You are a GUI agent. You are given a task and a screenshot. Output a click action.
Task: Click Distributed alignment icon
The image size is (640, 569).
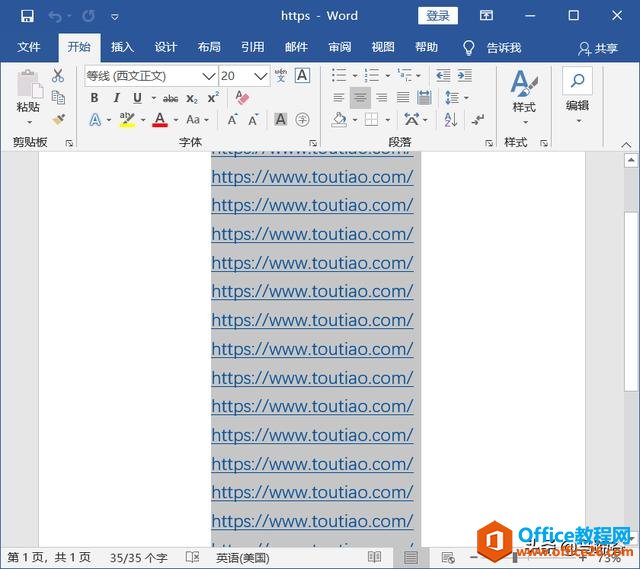[x=424, y=98]
